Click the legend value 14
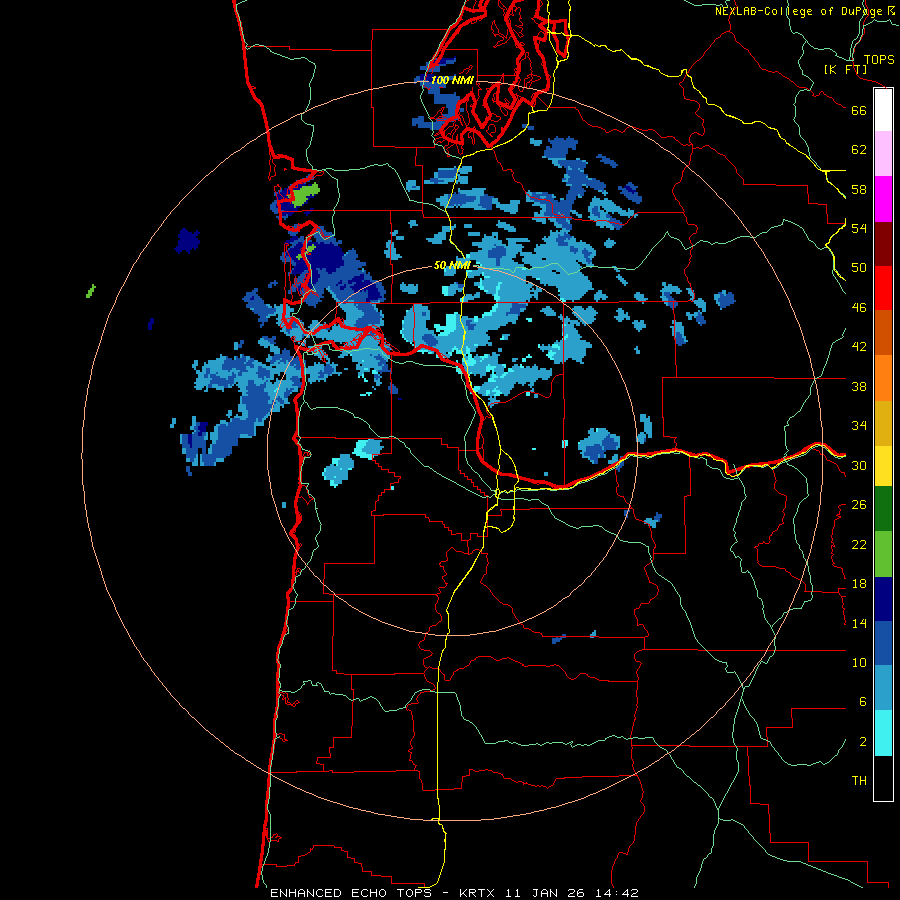Image resolution: width=900 pixels, height=900 pixels. click(859, 623)
